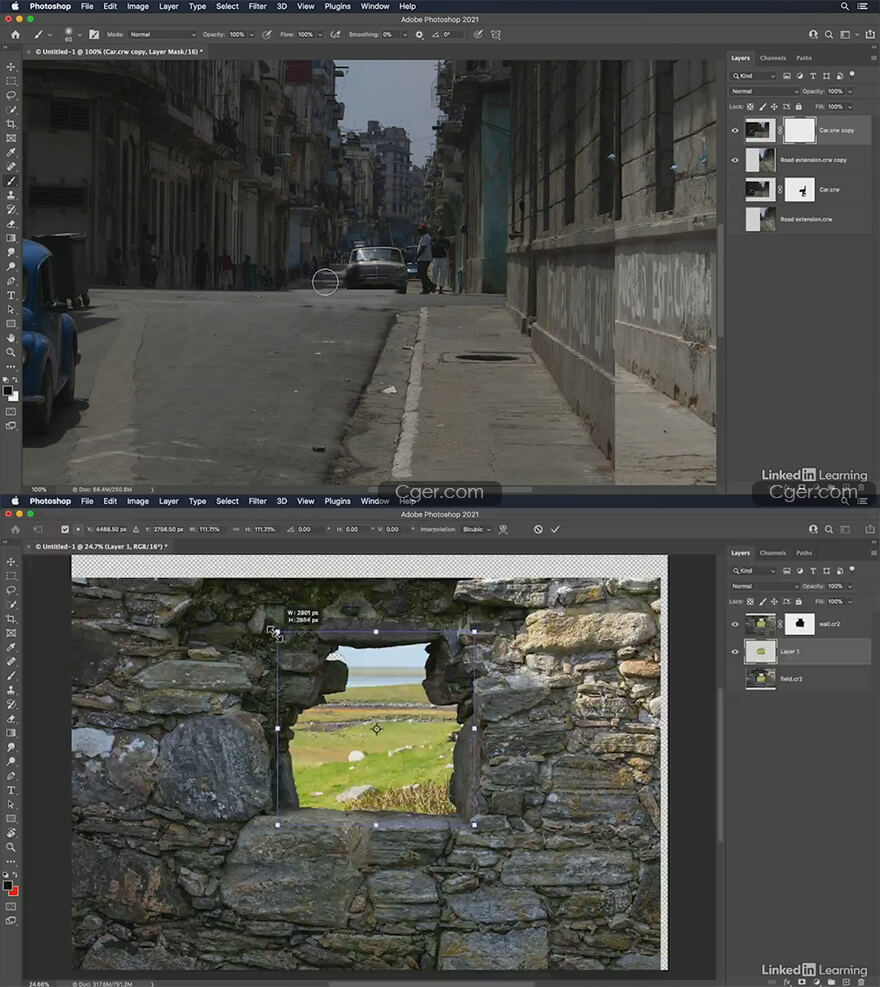Open the Layers panel menu in the street photo window
Screen dimensions: 880x987
pyautogui.click(x=874, y=58)
